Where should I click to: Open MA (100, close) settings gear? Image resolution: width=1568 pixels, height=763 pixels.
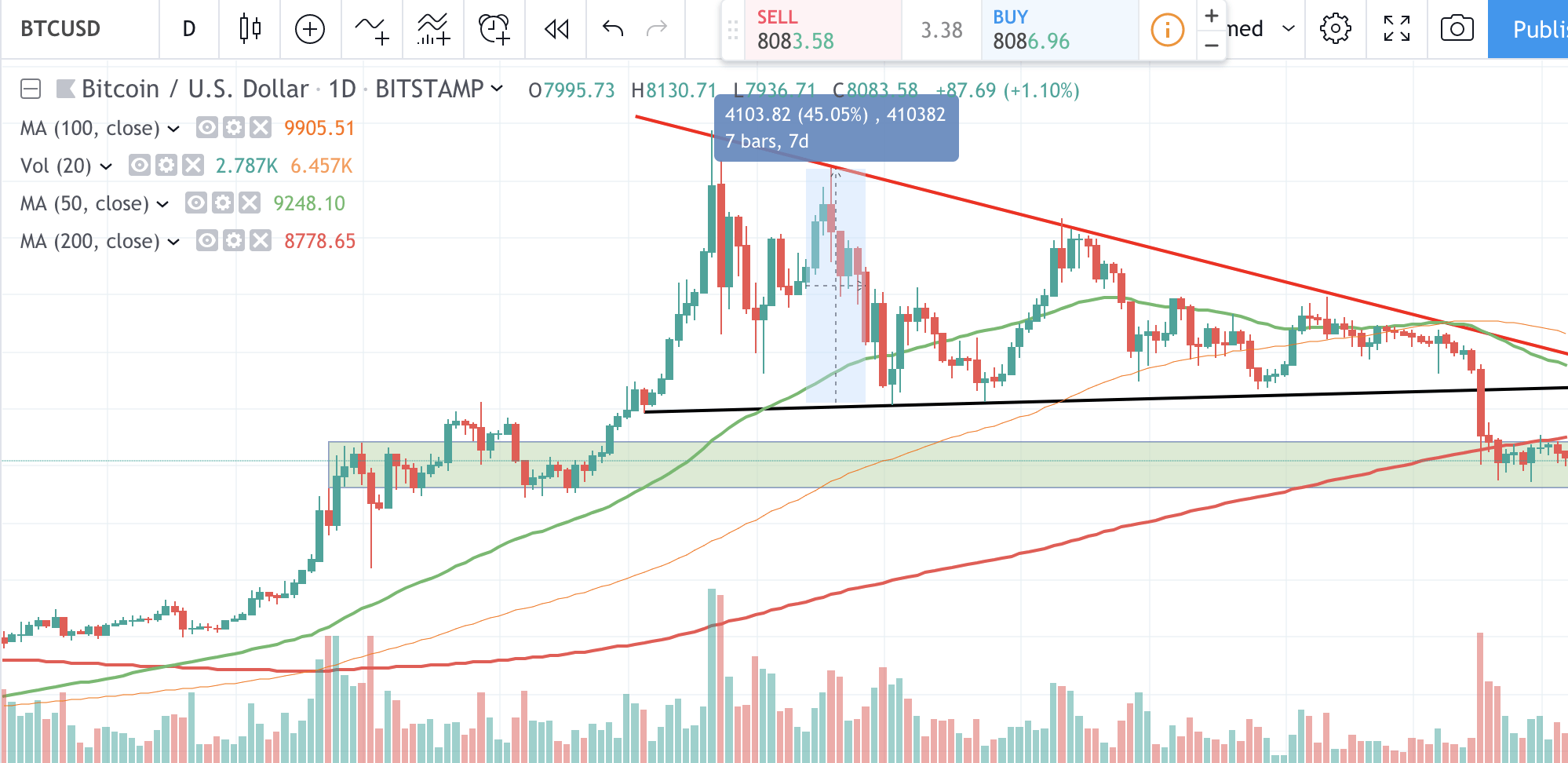234,127
